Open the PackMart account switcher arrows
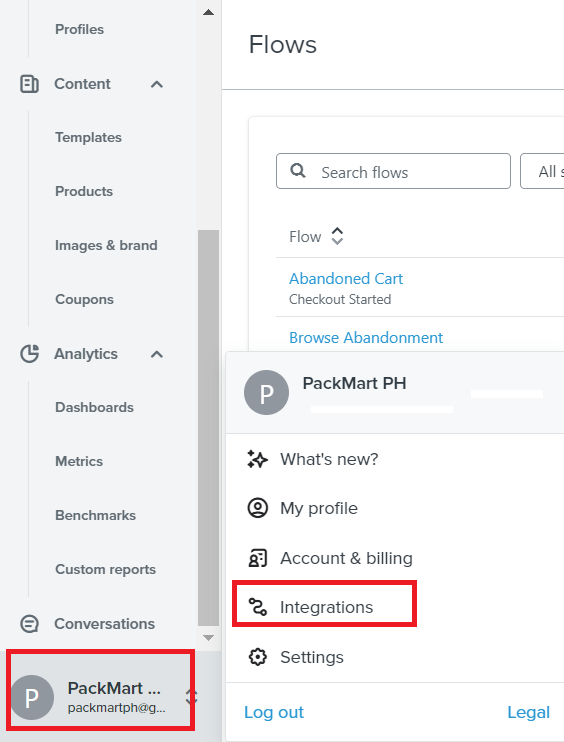Screen dimensions: 564x742 tap(191, 697)
